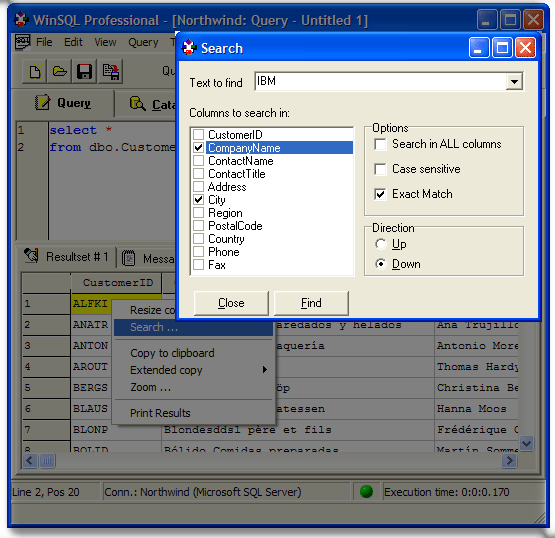Click the Save all toolbar icon
The image size is (555, 538).
click(110, 72)
